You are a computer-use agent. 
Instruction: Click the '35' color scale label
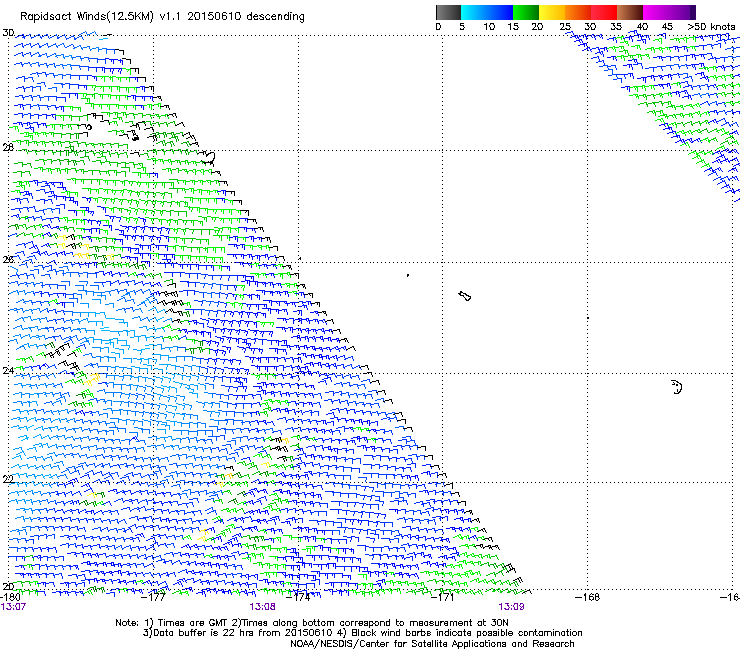coord(616,27)
